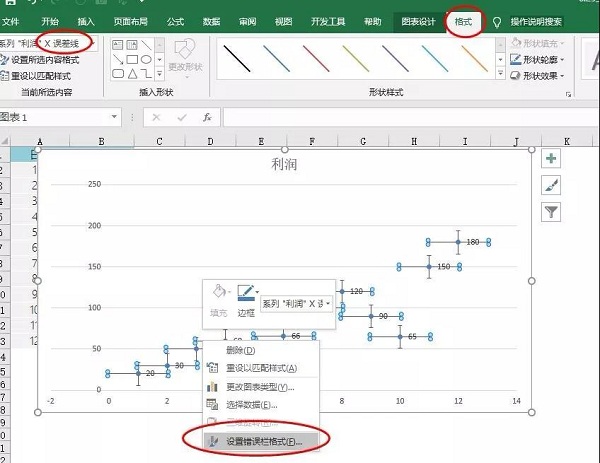Apply the blue-gray line shape style
The height and width of the screenshot is (463, 600).
point(276,59)
